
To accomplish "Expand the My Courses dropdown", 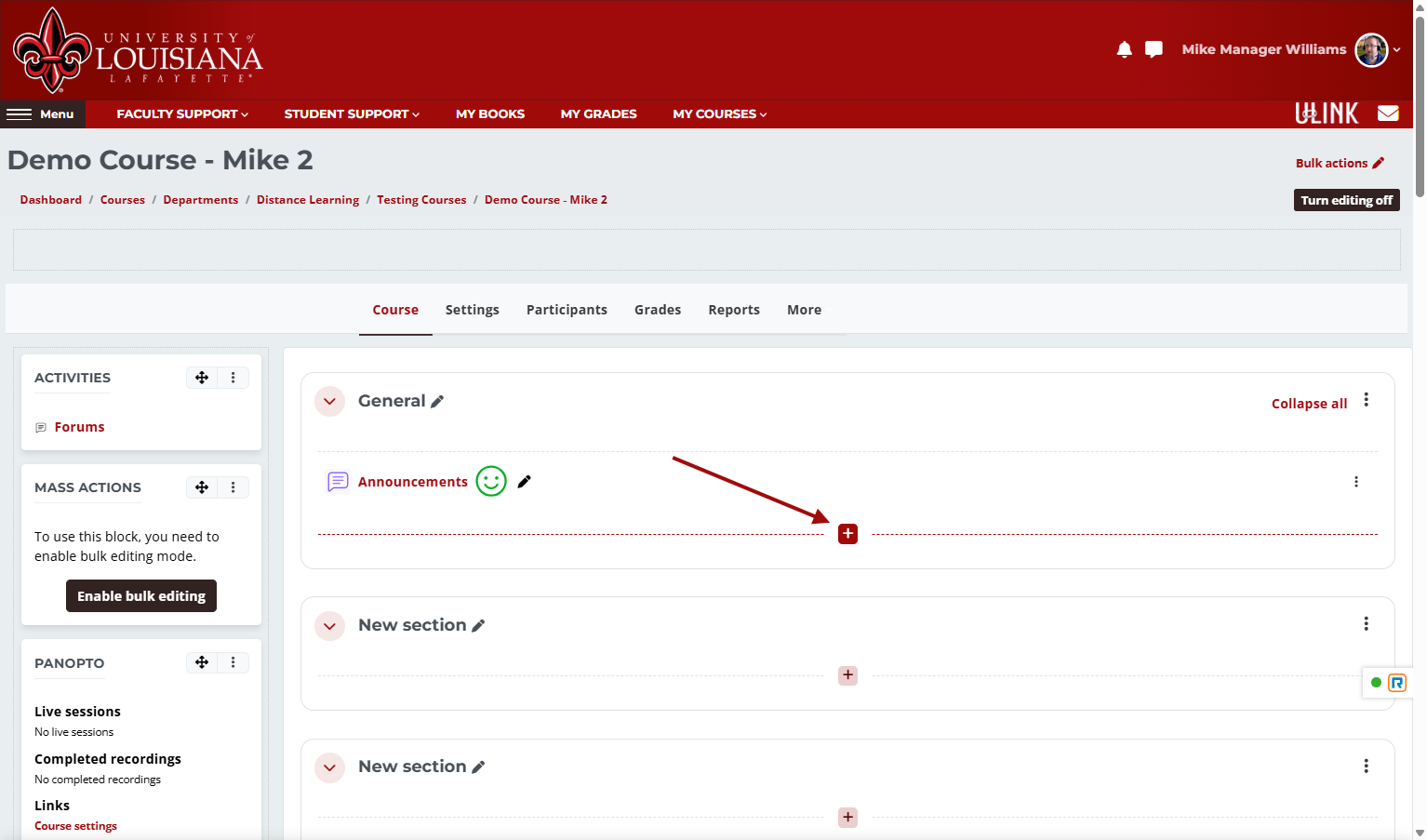I will (720, 114).
